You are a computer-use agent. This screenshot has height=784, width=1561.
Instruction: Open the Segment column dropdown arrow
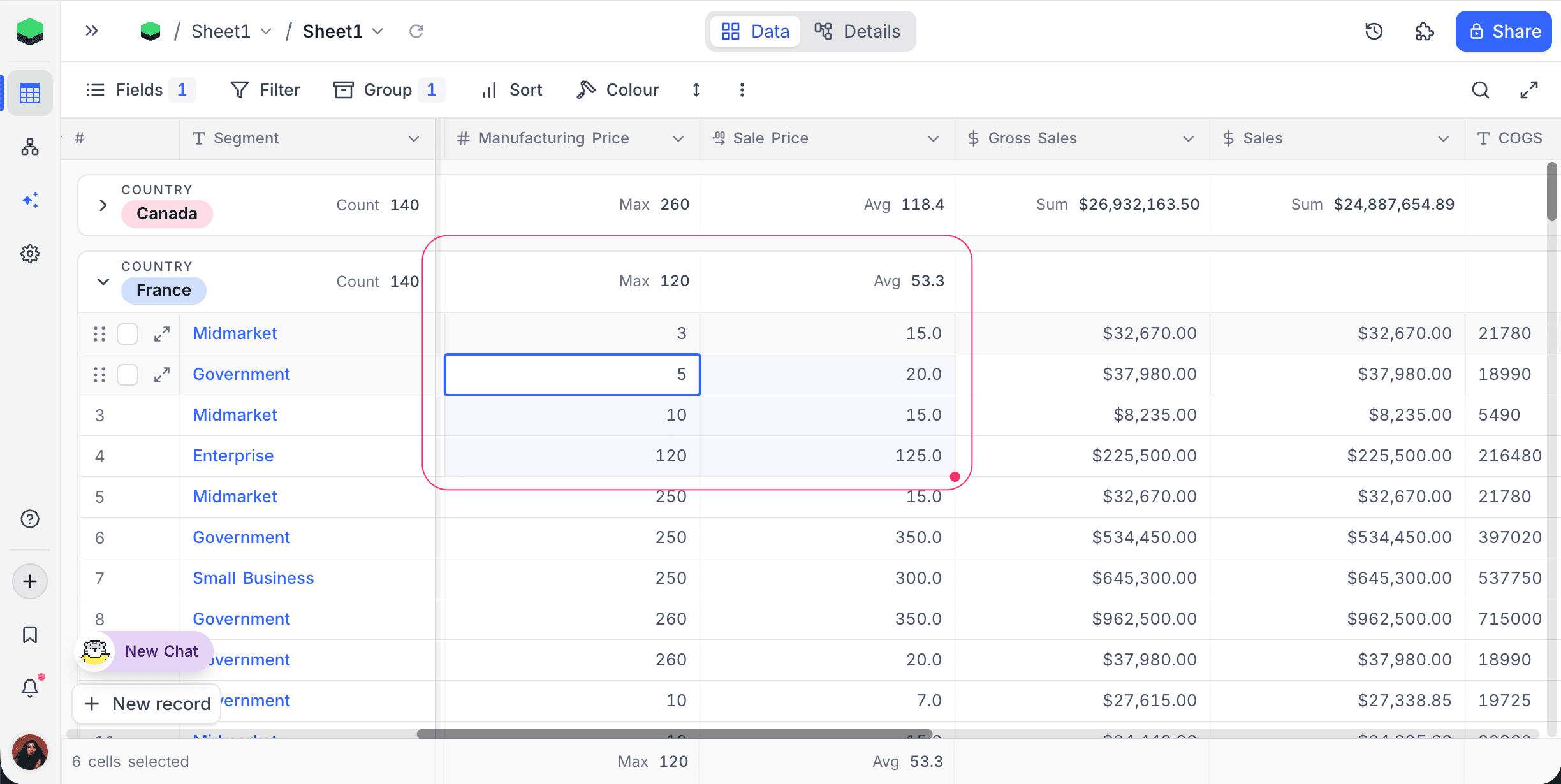click(x=414, y=138)
